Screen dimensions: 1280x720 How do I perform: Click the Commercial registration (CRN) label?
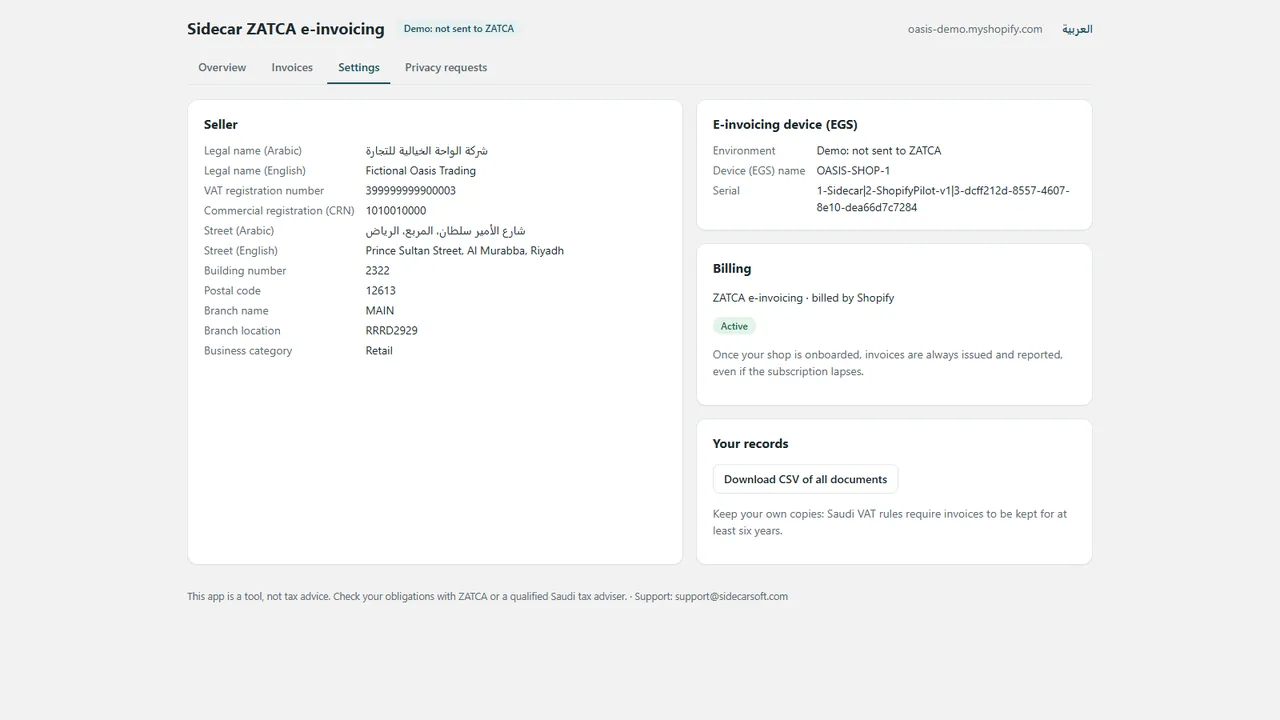pos(279,211)
